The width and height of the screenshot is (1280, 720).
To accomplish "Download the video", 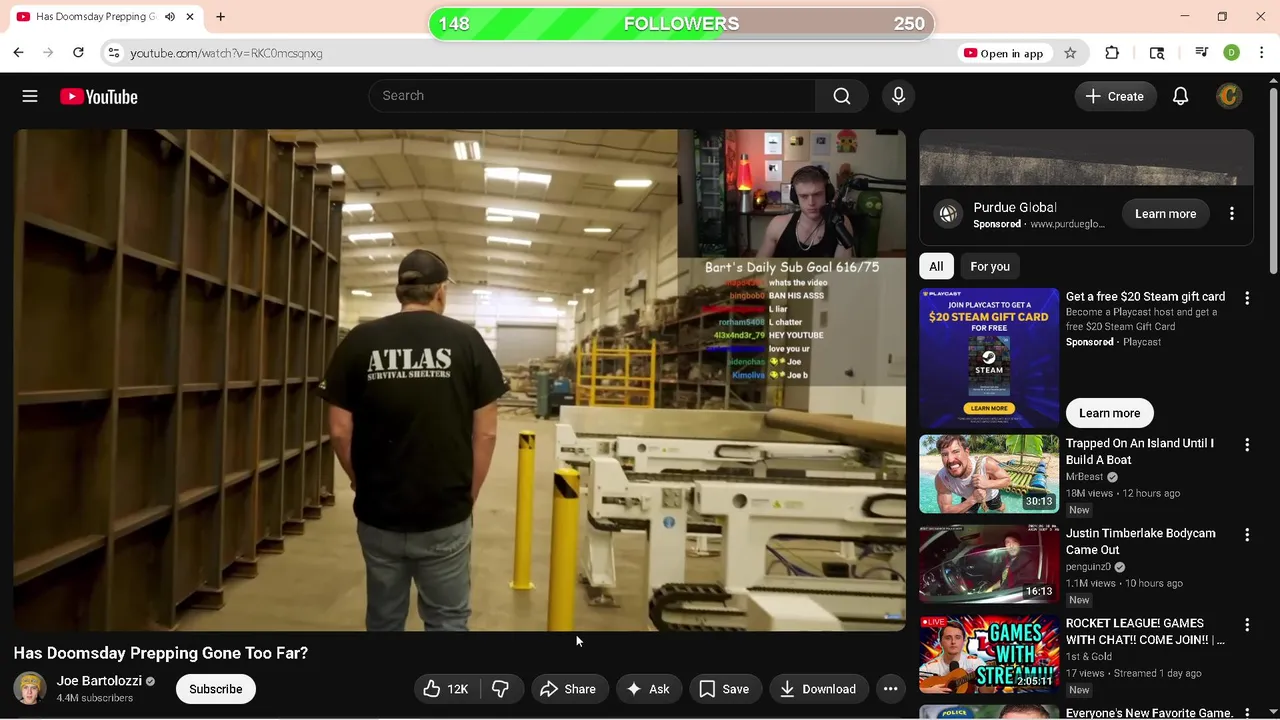I will [x=818, y=689].
